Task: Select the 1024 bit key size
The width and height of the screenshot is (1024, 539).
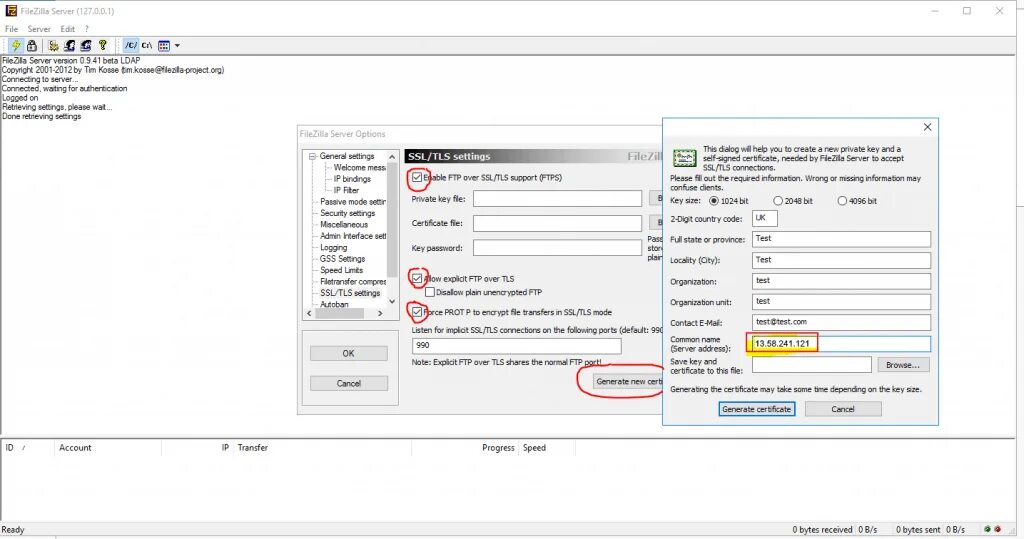Action: tap(714, 201)
